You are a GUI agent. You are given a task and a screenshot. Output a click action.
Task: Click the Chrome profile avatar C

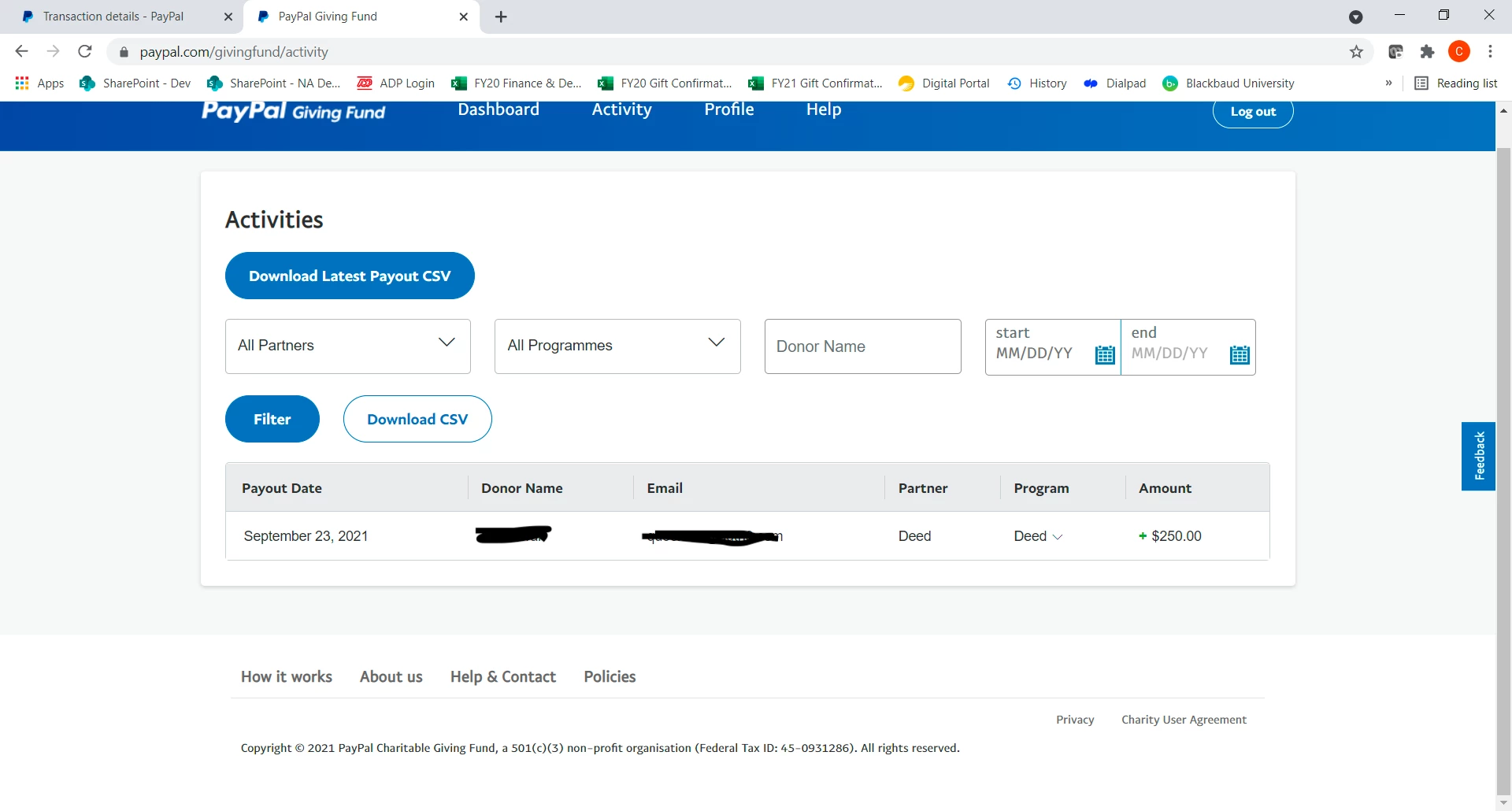(x=1459, y=52)
